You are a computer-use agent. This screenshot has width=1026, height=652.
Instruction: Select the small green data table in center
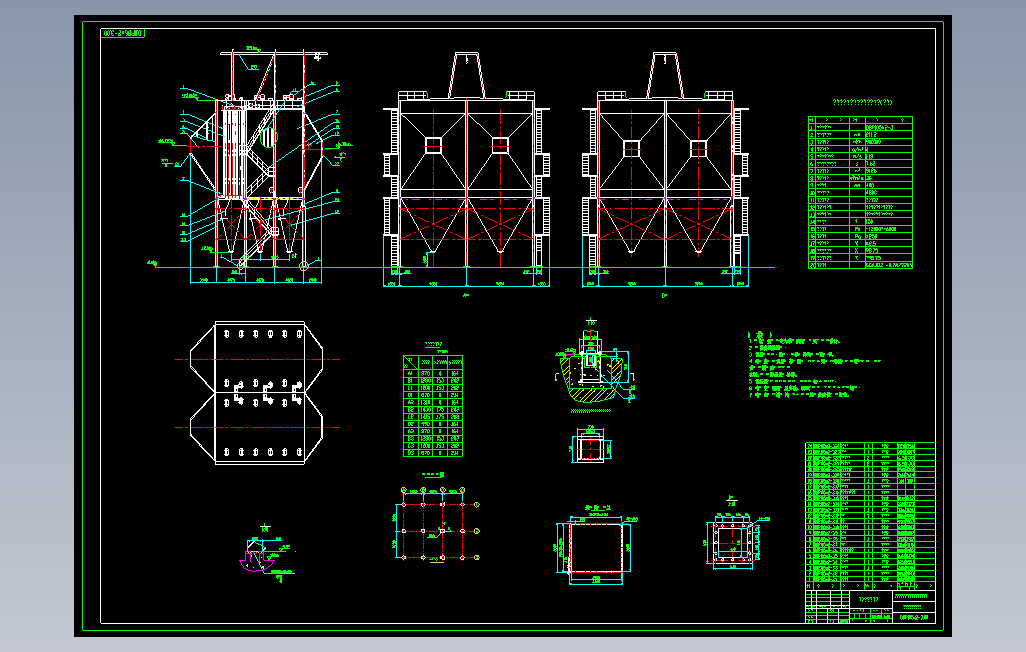433,406
